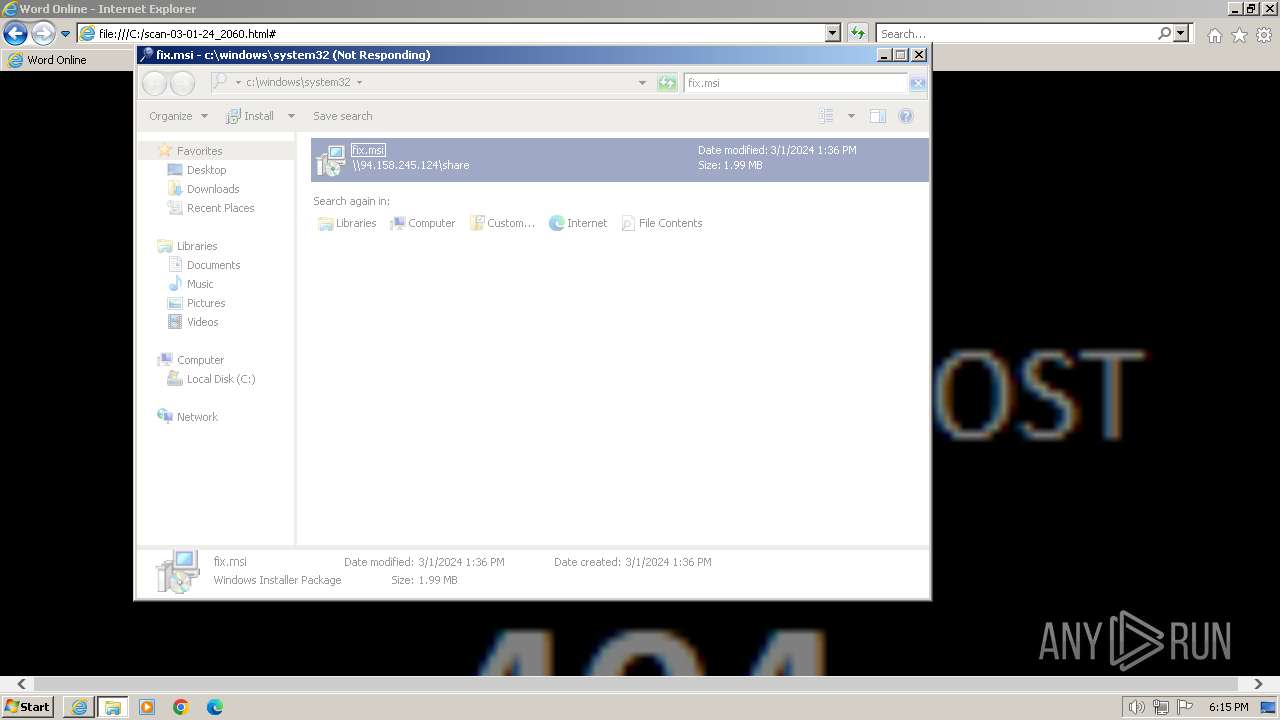Select Computer in navigation pane
Image resolution: width=1280 pixels, height=720 pixels.
[x=200, y=360]
